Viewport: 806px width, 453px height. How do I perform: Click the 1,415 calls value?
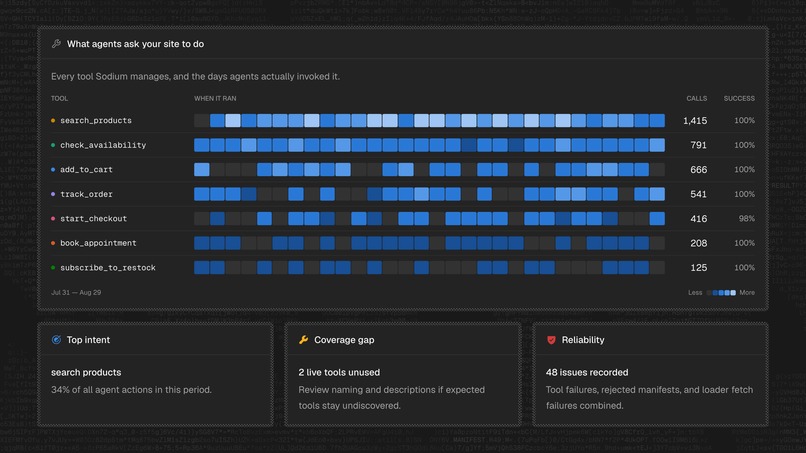pos(695,120)
